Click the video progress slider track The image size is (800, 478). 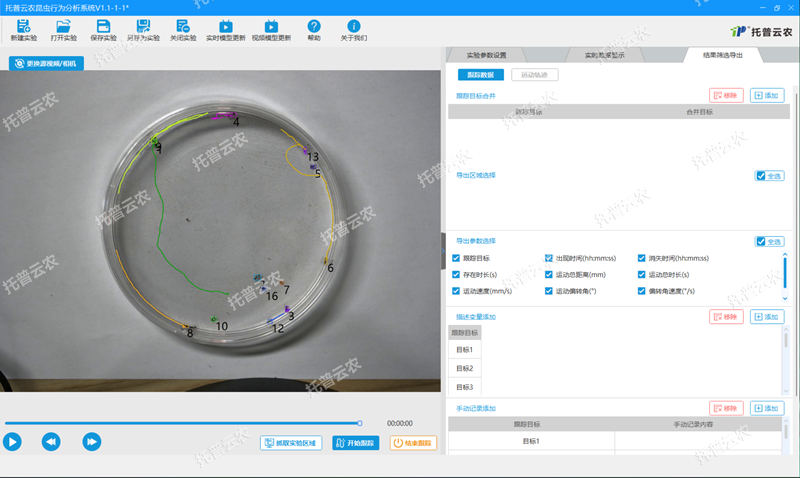pos(180,423)
